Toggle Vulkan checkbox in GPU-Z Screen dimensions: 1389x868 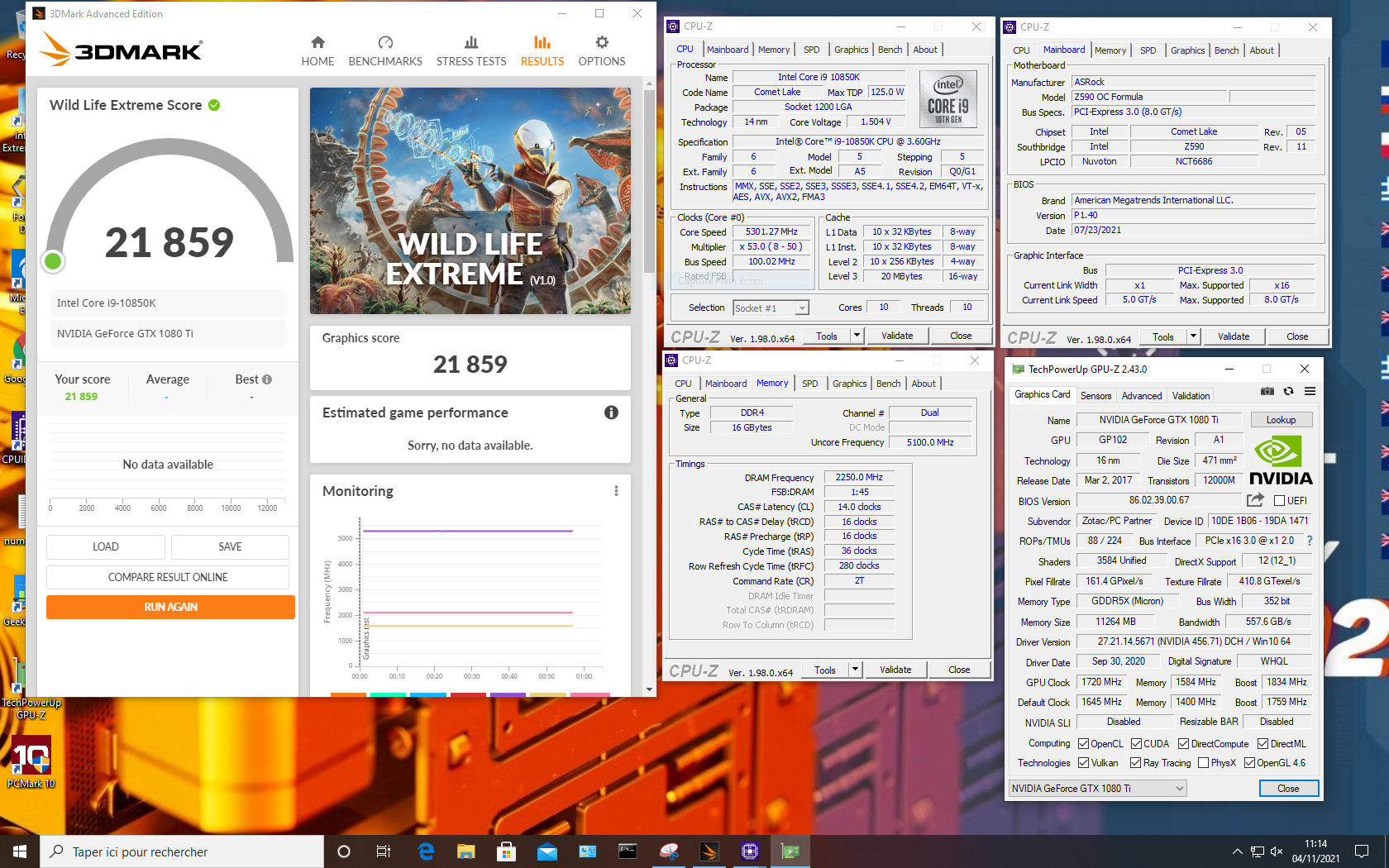1083,763
